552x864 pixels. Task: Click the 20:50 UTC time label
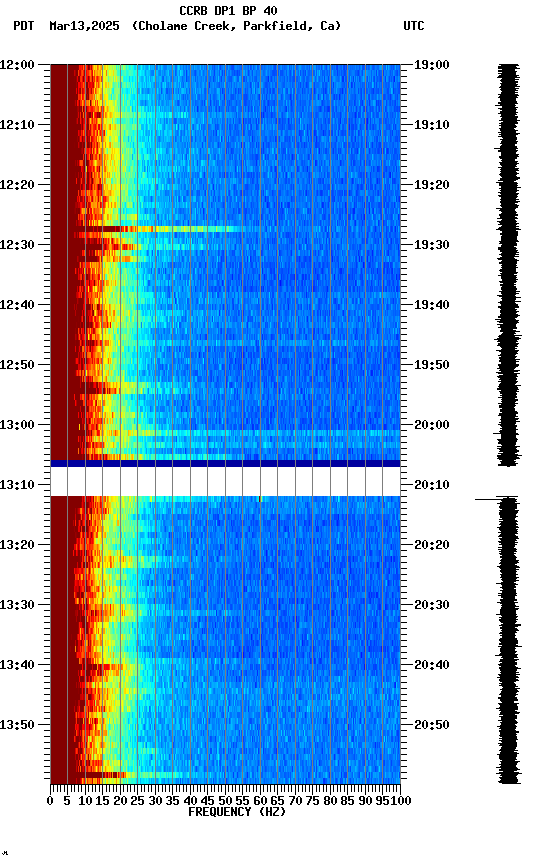click(x=432, y=725)
